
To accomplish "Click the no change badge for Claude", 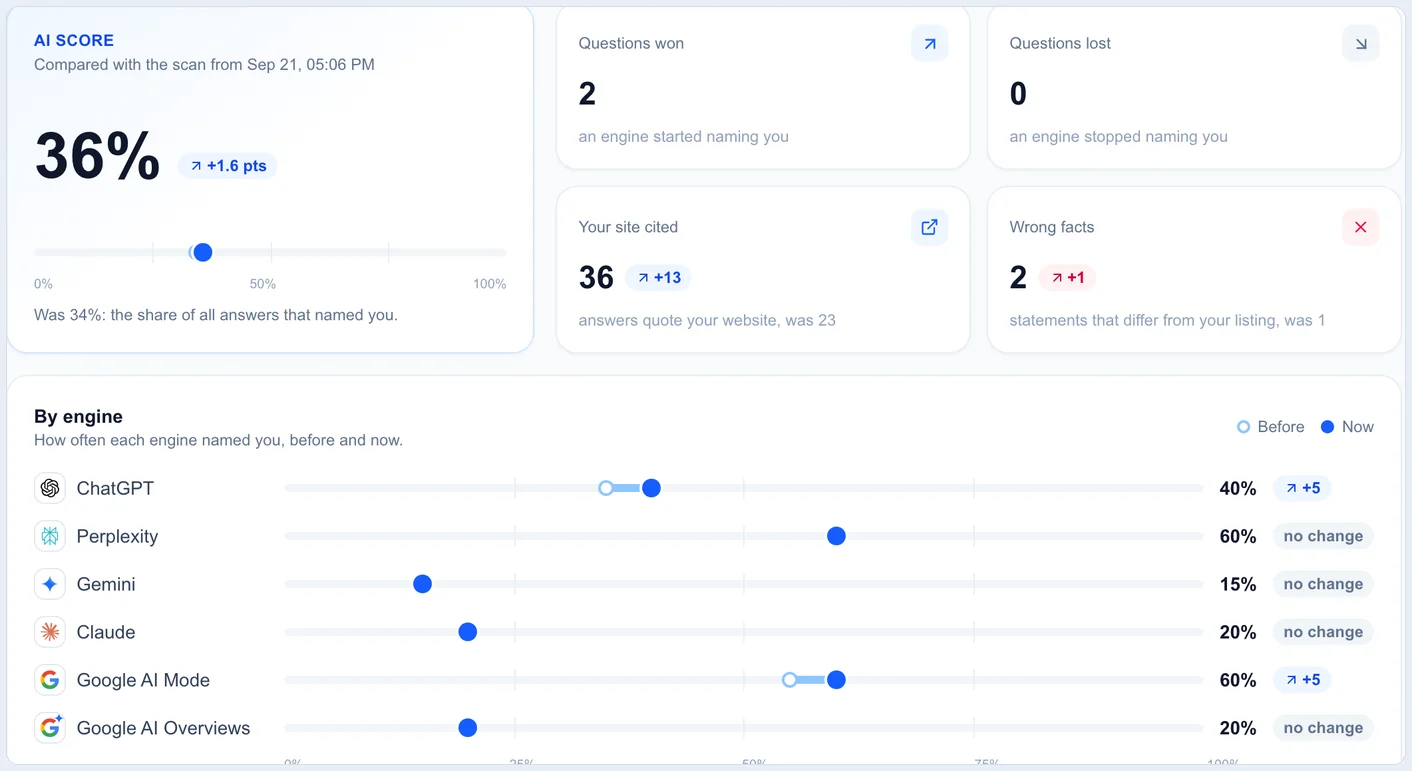I will point(1323,632).
